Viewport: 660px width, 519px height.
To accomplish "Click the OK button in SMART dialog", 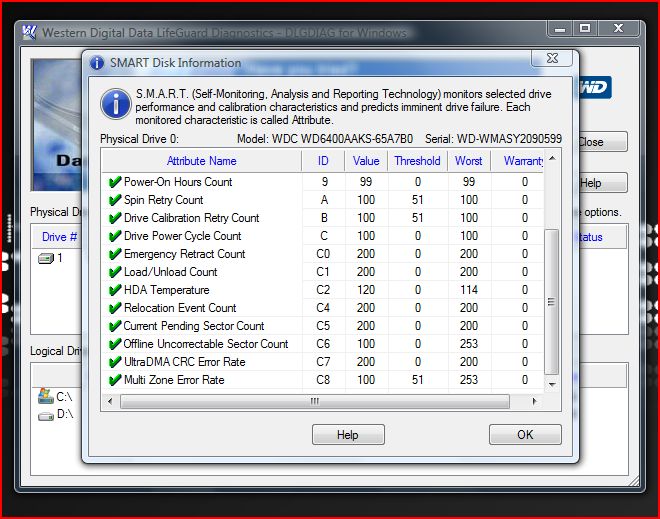I will click(525, 434).
